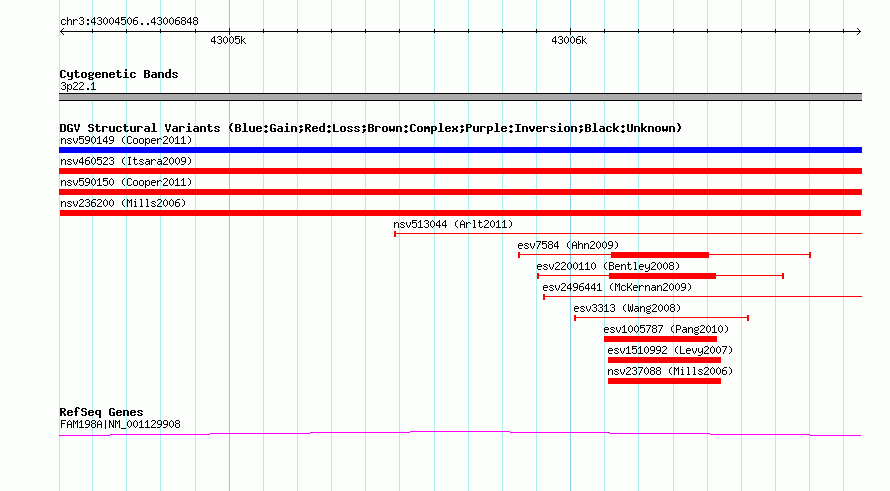This screenshot has height=491, width=890.
Task: Click the thin nsv513044 variant line
Action: [628, 234]
